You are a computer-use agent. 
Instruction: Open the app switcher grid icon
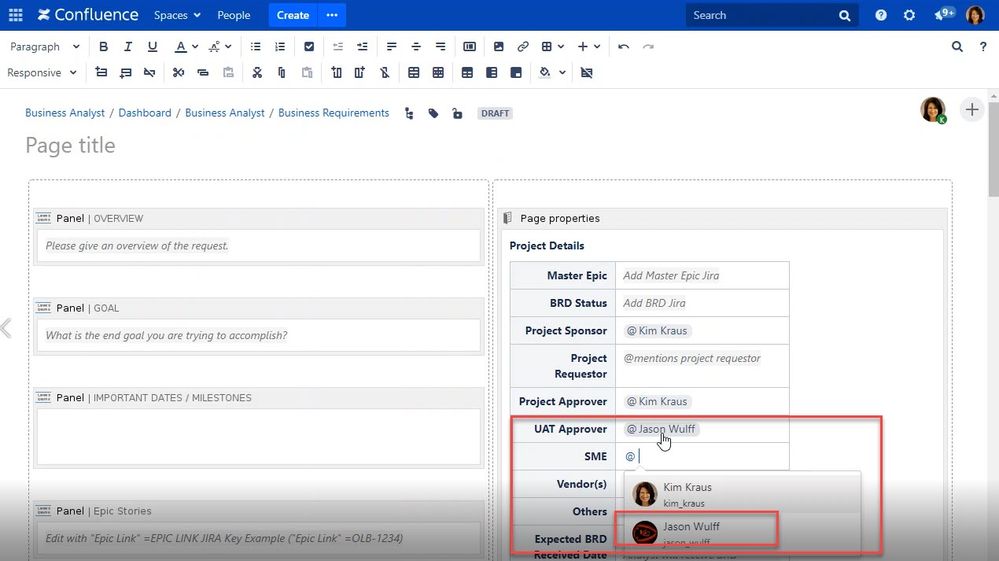[x=15, y=15]
